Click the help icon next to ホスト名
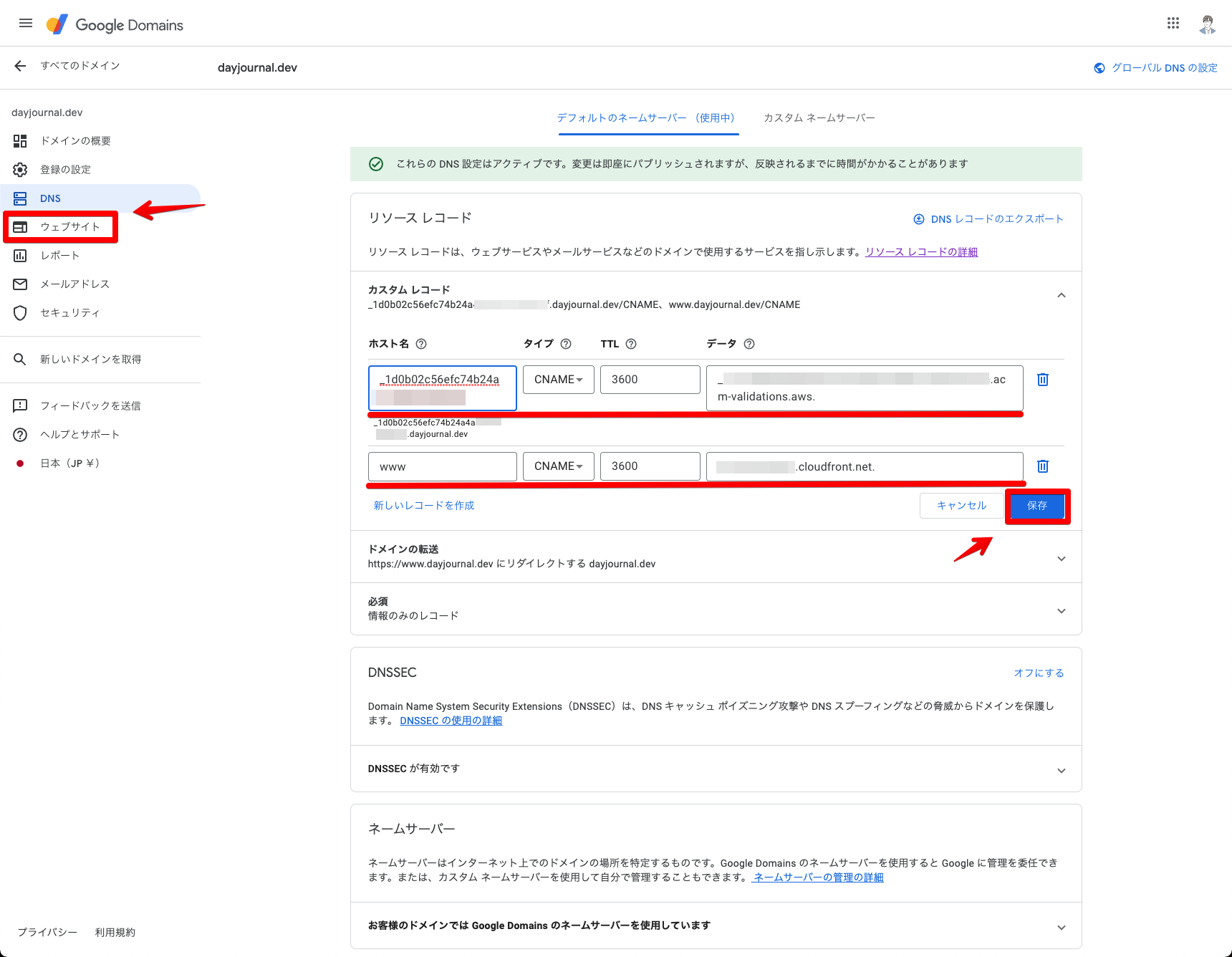 [421, 344]
